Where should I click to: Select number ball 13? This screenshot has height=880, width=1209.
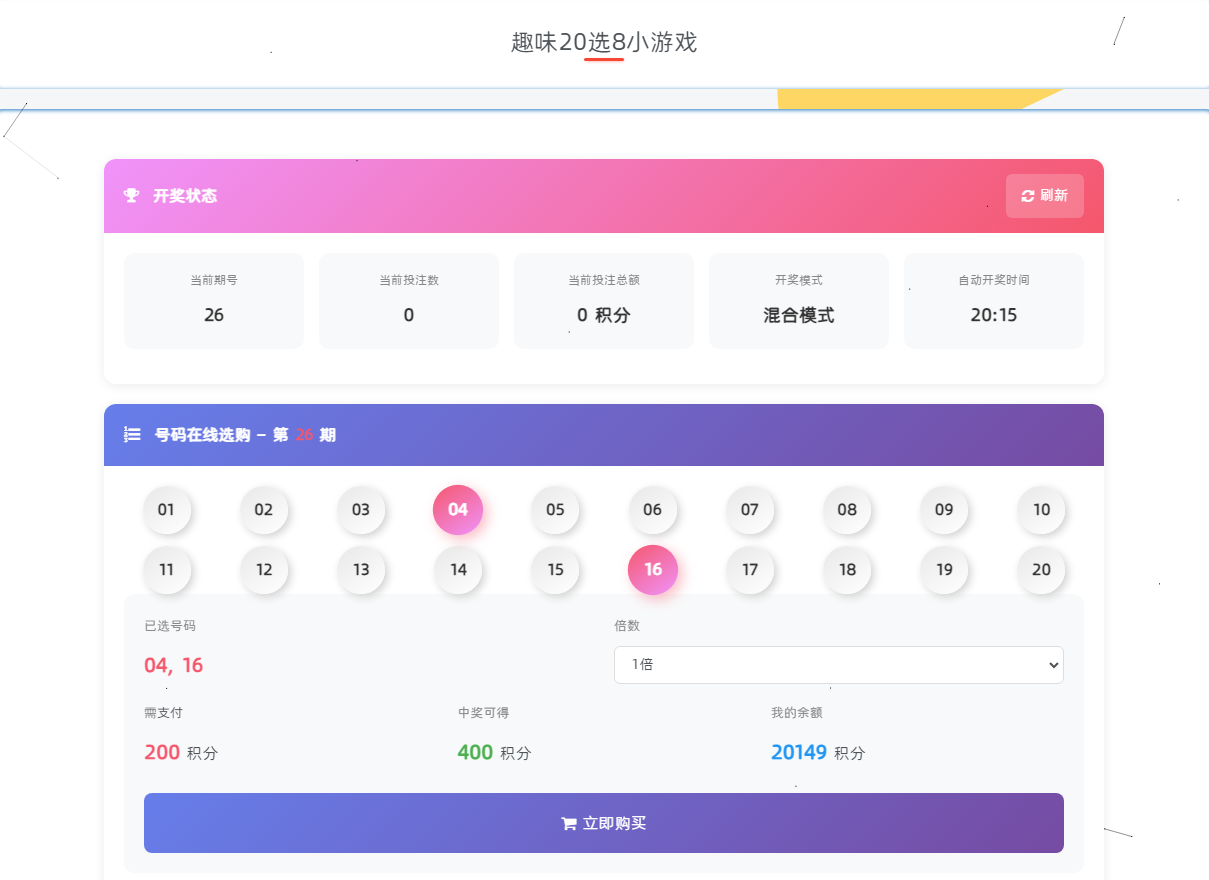pos(361,570)
